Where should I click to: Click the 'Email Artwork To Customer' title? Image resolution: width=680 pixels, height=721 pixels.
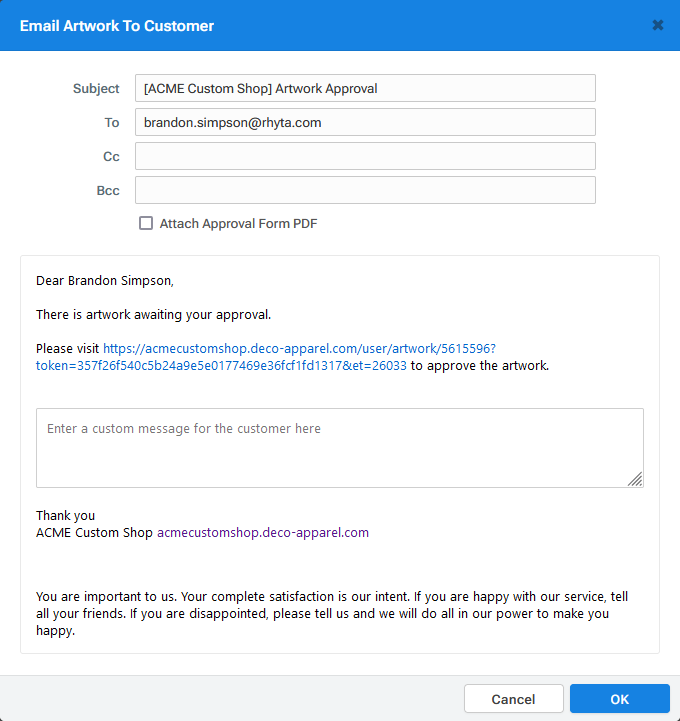click(117, 26)
